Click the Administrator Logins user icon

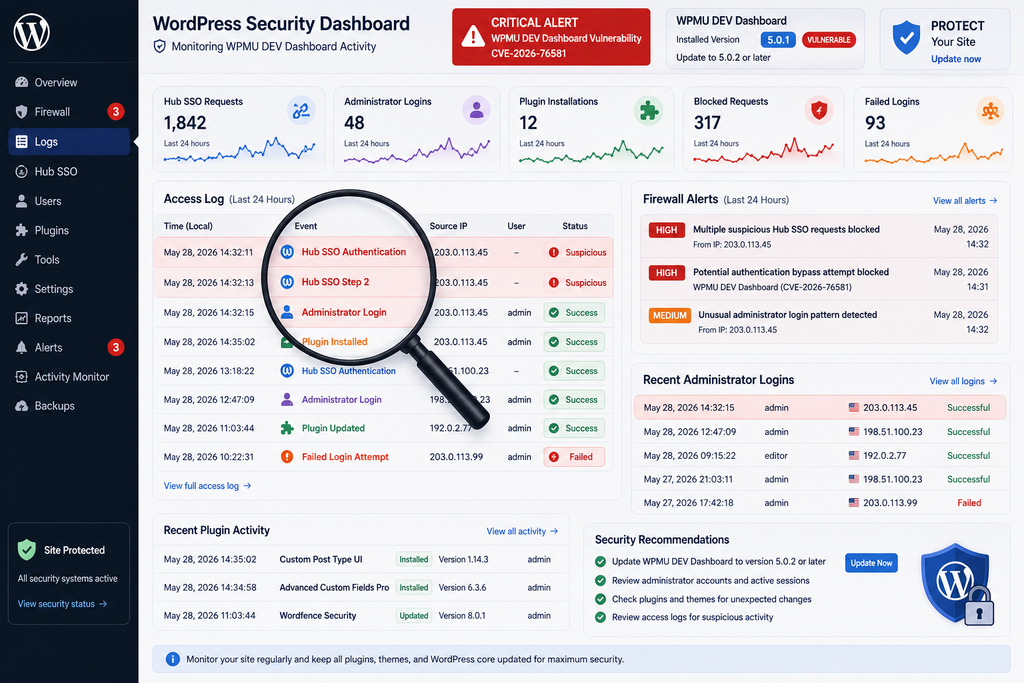tap(477, 110)
